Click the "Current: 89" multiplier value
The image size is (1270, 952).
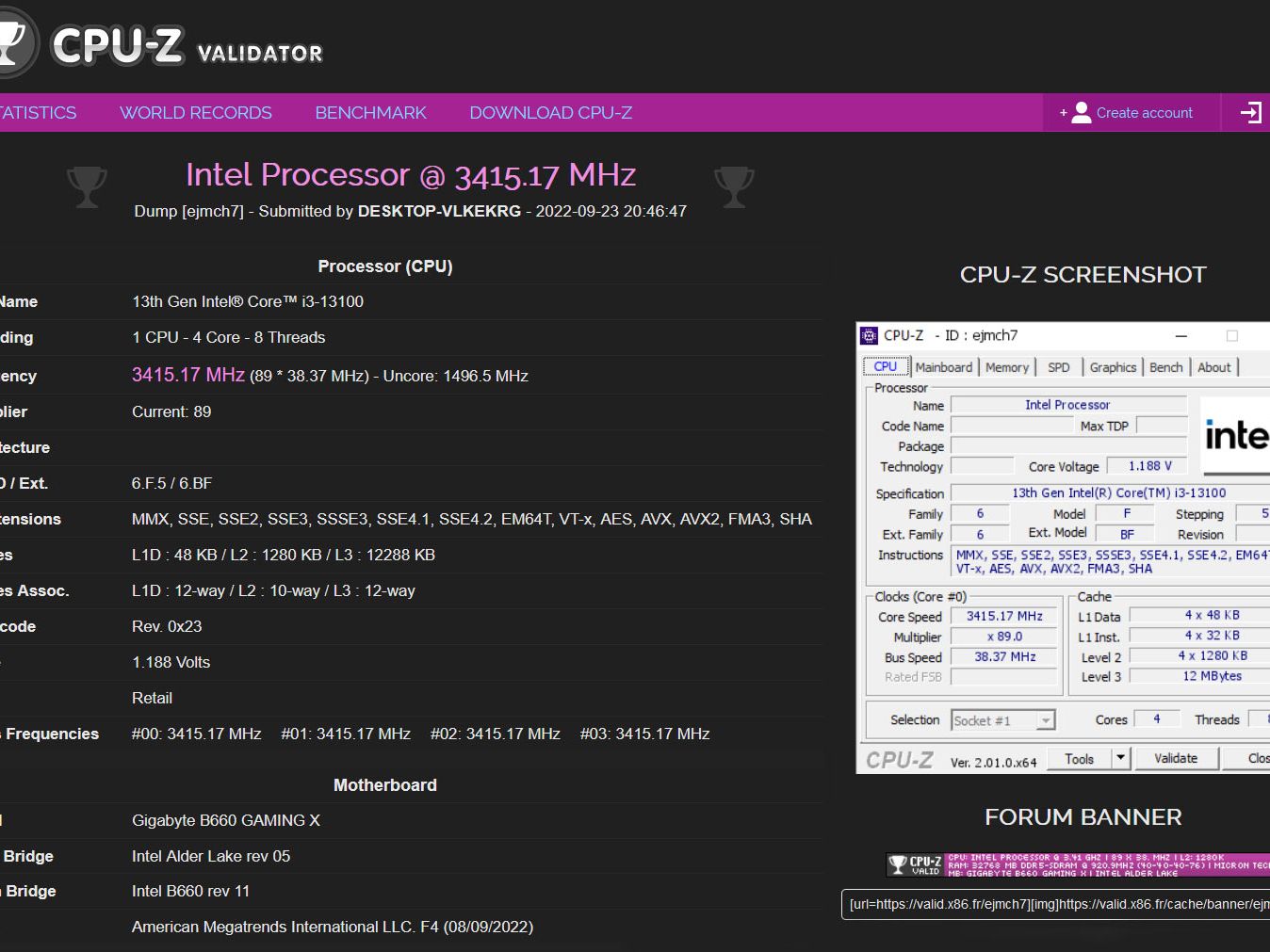[171, 412]
